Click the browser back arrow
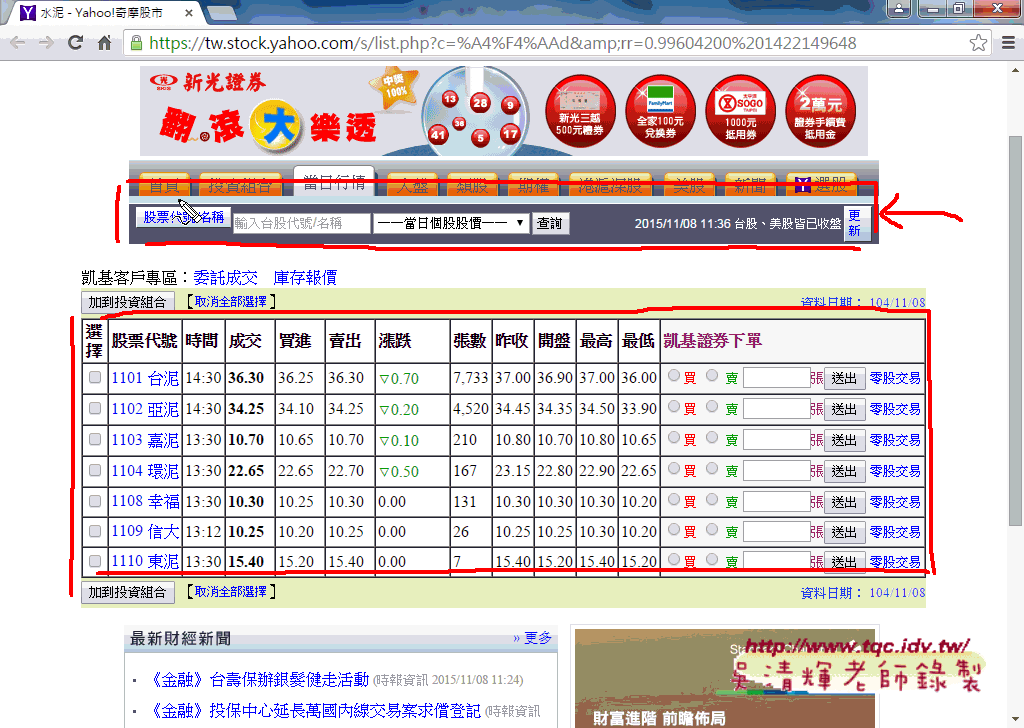Viewport: 1024px width, 728px height. [18, 43]
